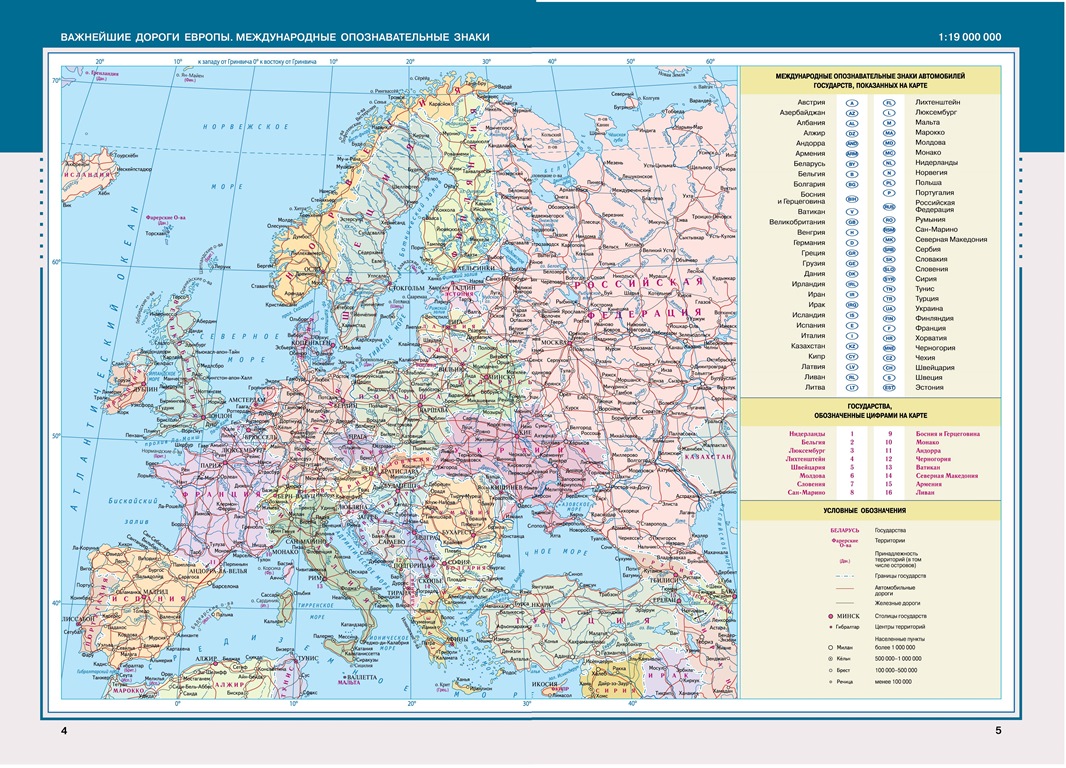Select the 'KZ' oval sign for Казахстан
Viewport: 1066px width, 768px height.
[x=853, y=347]
